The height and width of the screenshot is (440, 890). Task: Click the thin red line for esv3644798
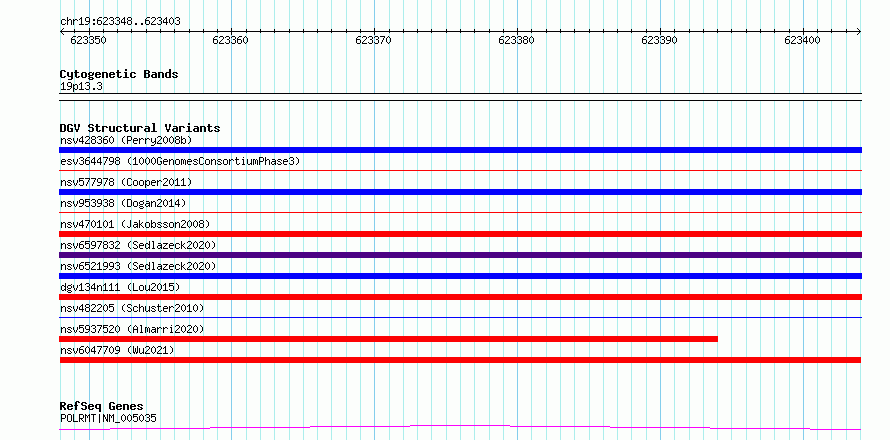point(460,170)
